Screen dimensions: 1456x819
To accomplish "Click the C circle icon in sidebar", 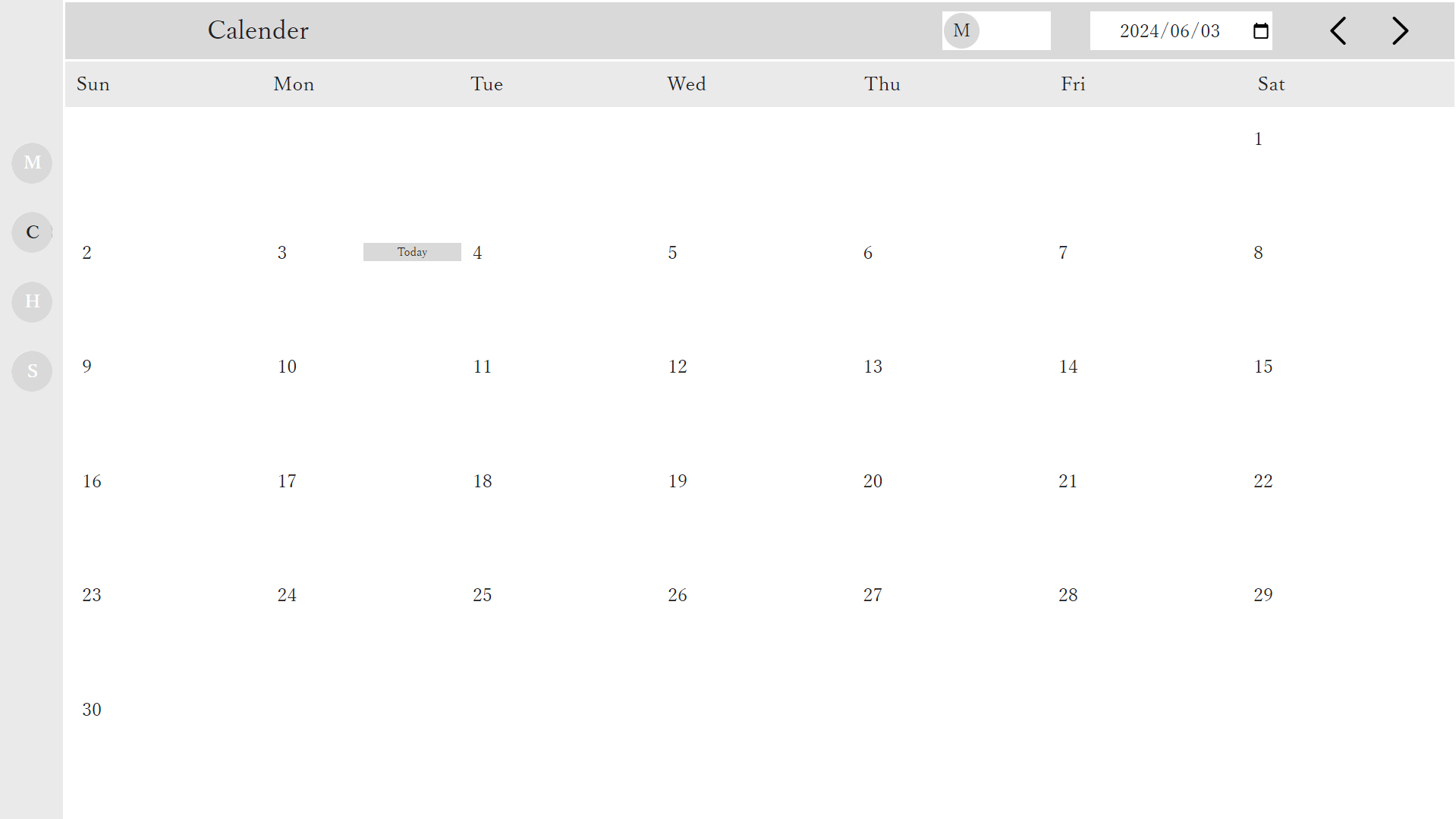I will coord(32,232).
